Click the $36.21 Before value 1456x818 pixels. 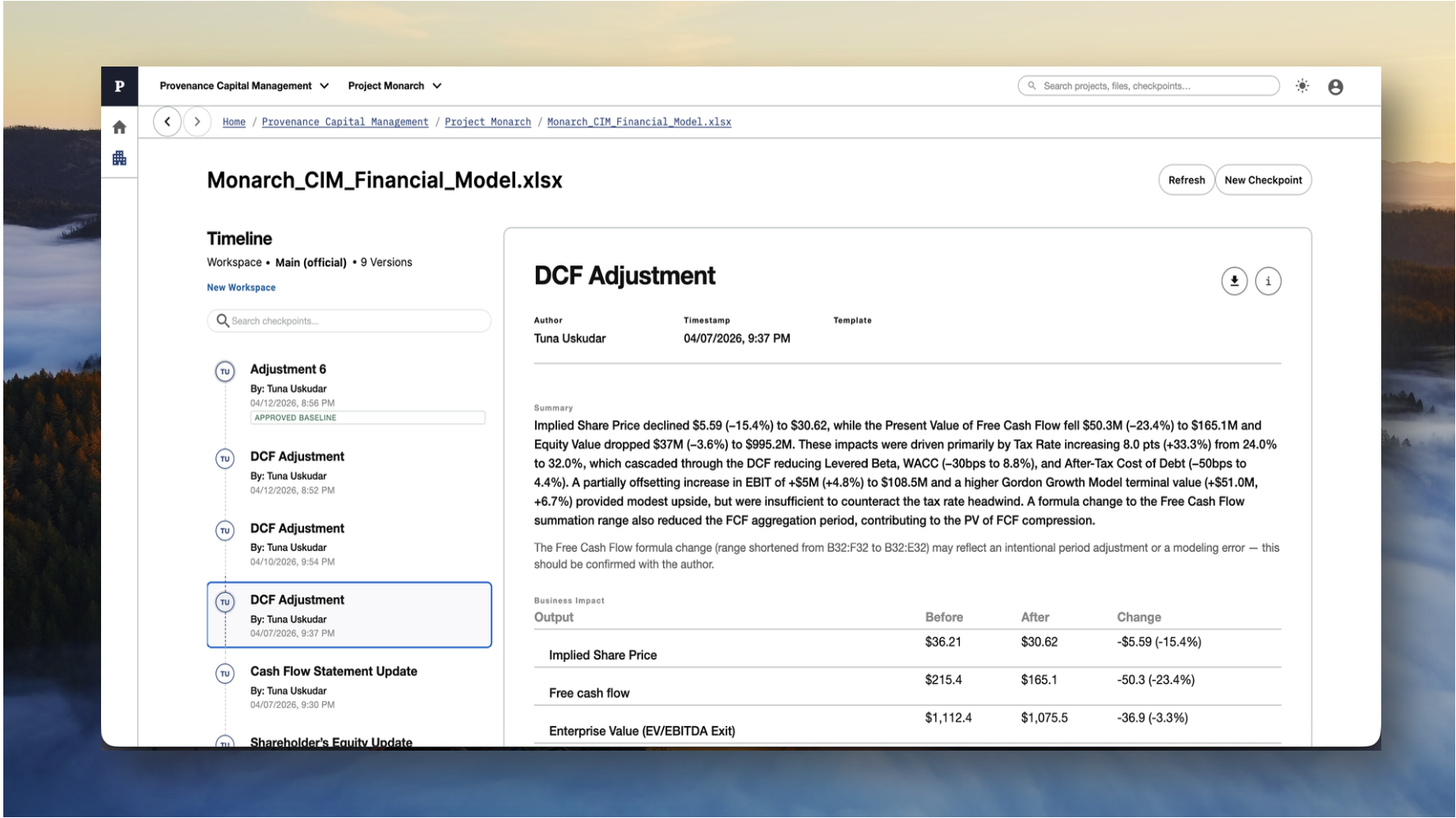(943, 641)
